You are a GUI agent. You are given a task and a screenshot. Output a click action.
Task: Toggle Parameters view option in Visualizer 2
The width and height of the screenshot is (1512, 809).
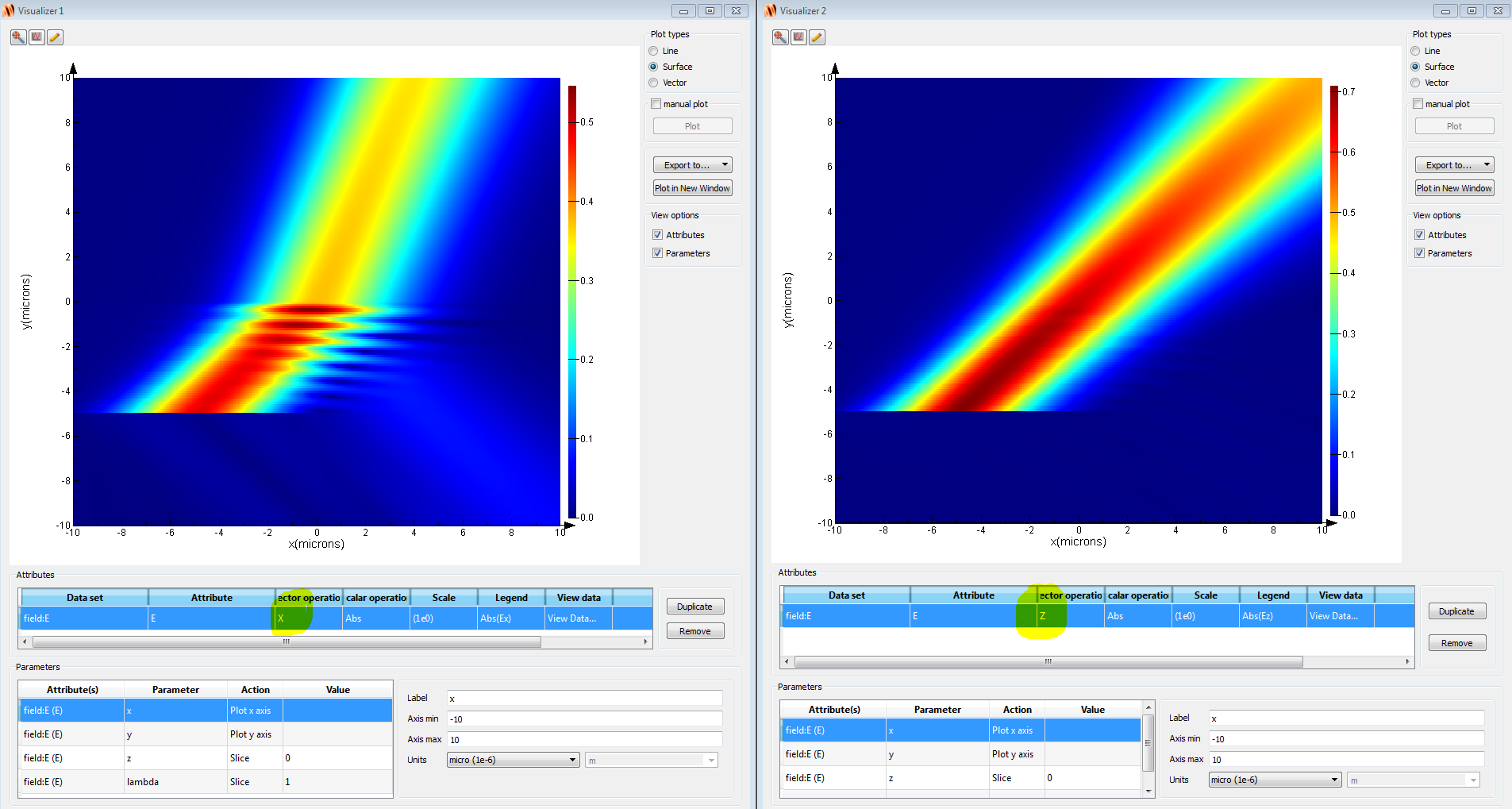point(1419,253)
